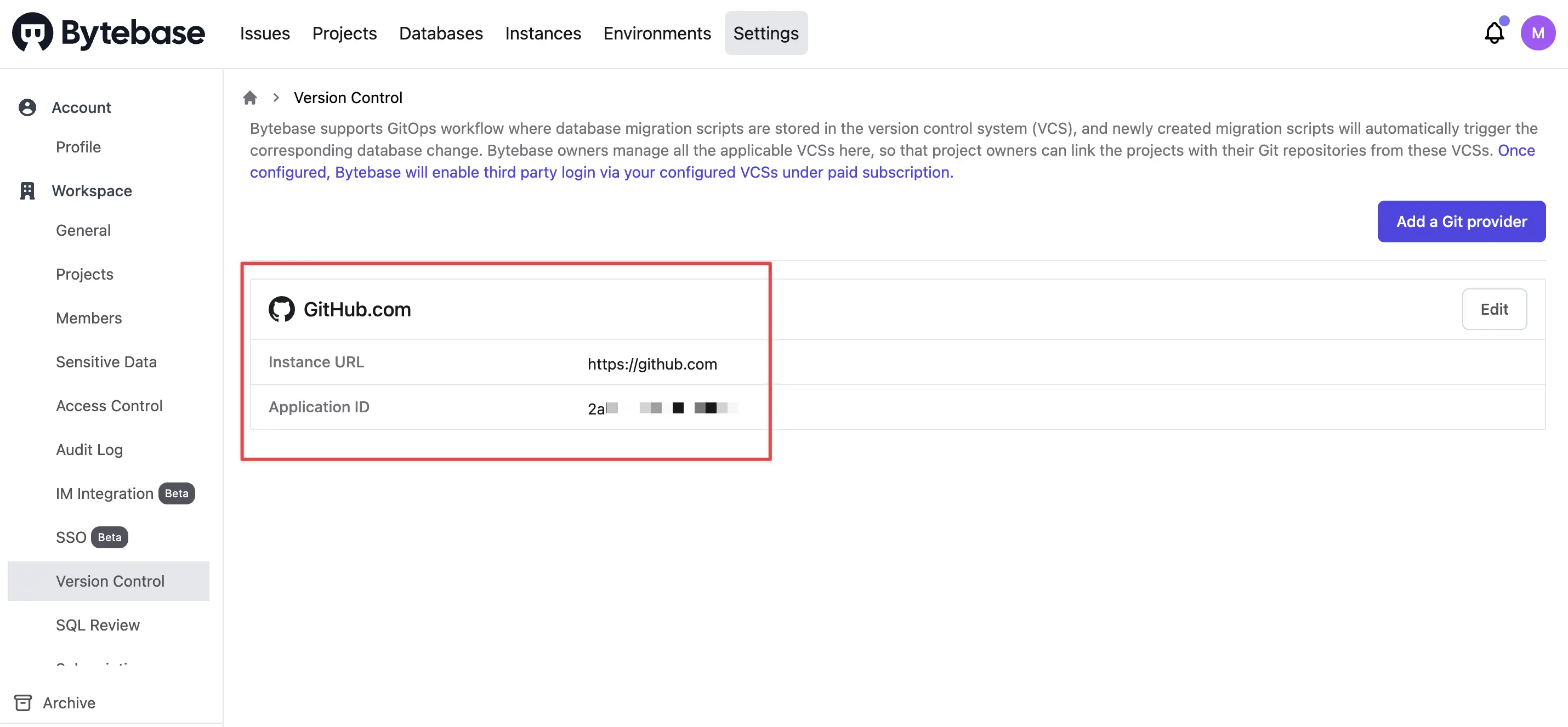The image size is (1568, 727).
Task: Click the Workspace icon in the sidebar
Action: tap(26, 191)
